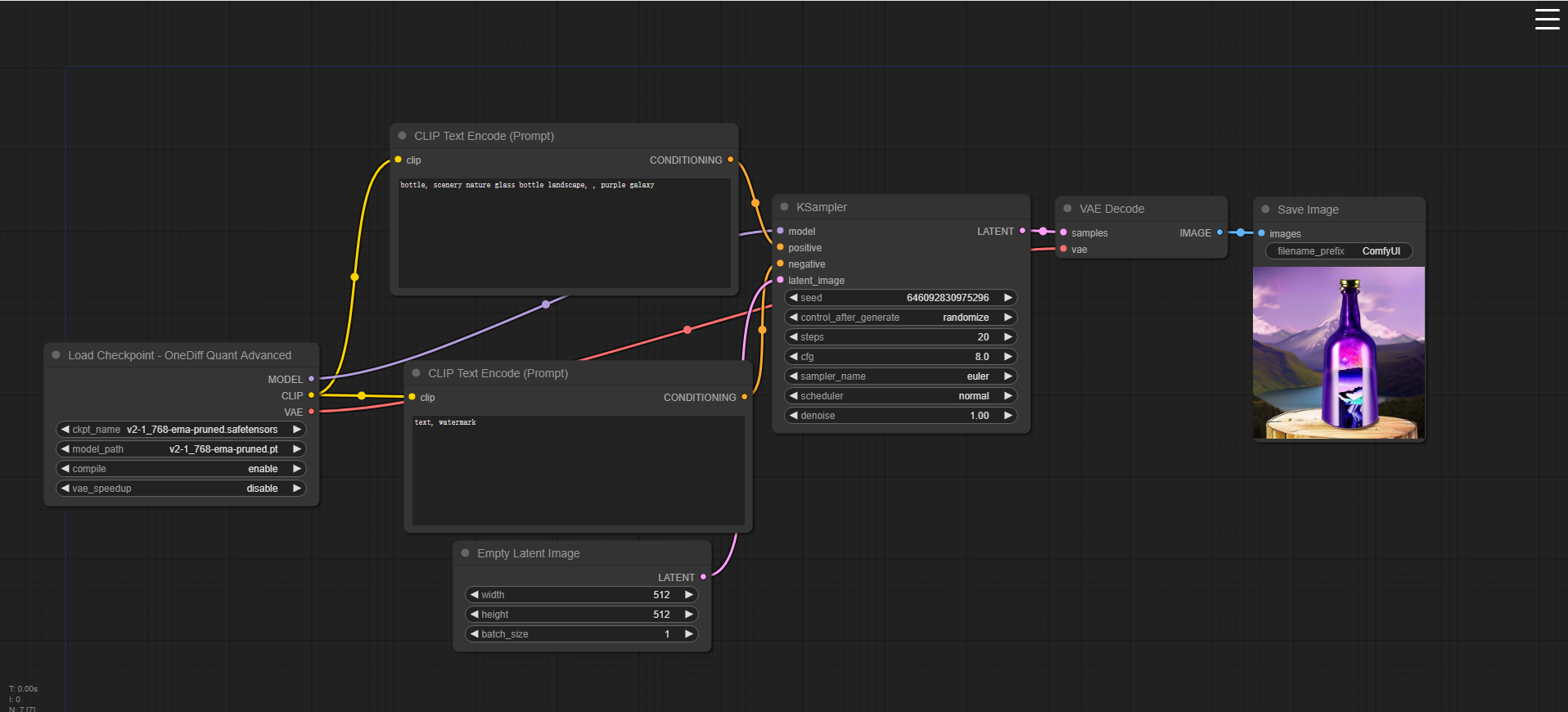This screenshot has height=712, width=1568.
Task: Open the hamburger menu at top right
Action: point(1547,19)
